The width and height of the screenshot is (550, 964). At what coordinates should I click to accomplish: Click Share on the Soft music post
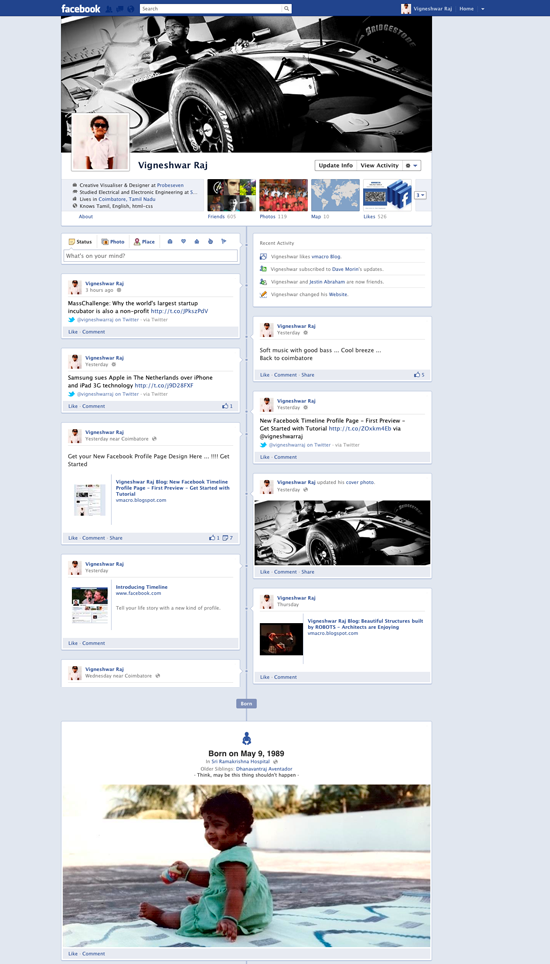point(308,374)
